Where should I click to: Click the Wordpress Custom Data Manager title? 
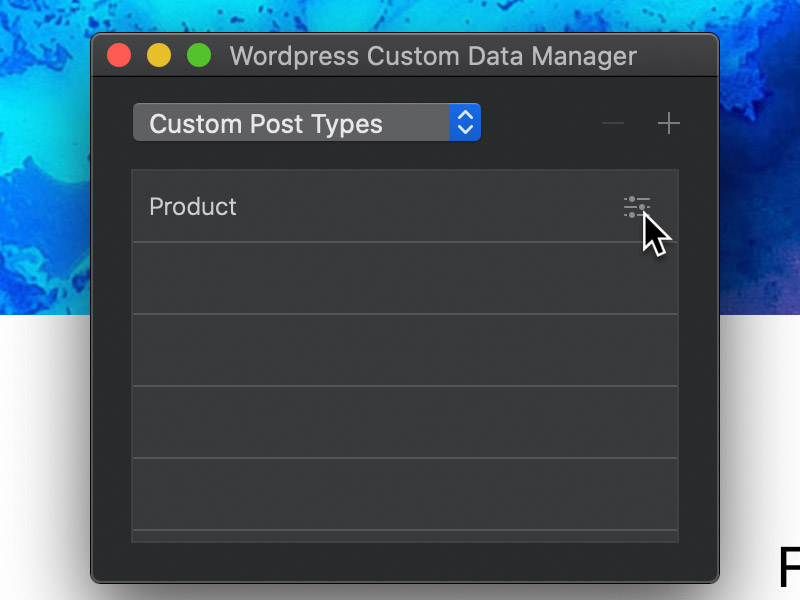pos(432,56)
